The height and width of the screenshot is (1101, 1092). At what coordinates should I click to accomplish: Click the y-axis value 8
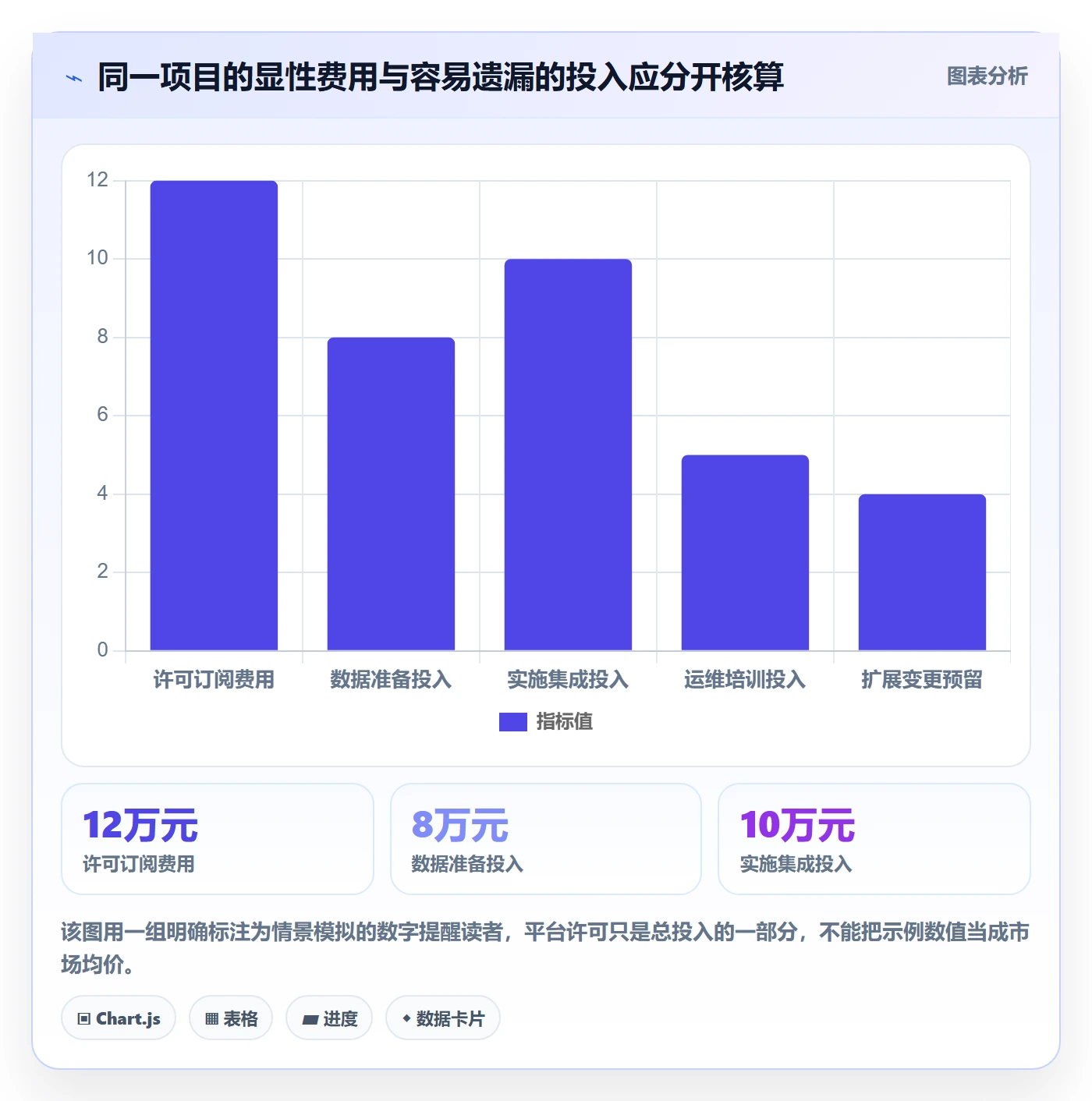point(102,337)
